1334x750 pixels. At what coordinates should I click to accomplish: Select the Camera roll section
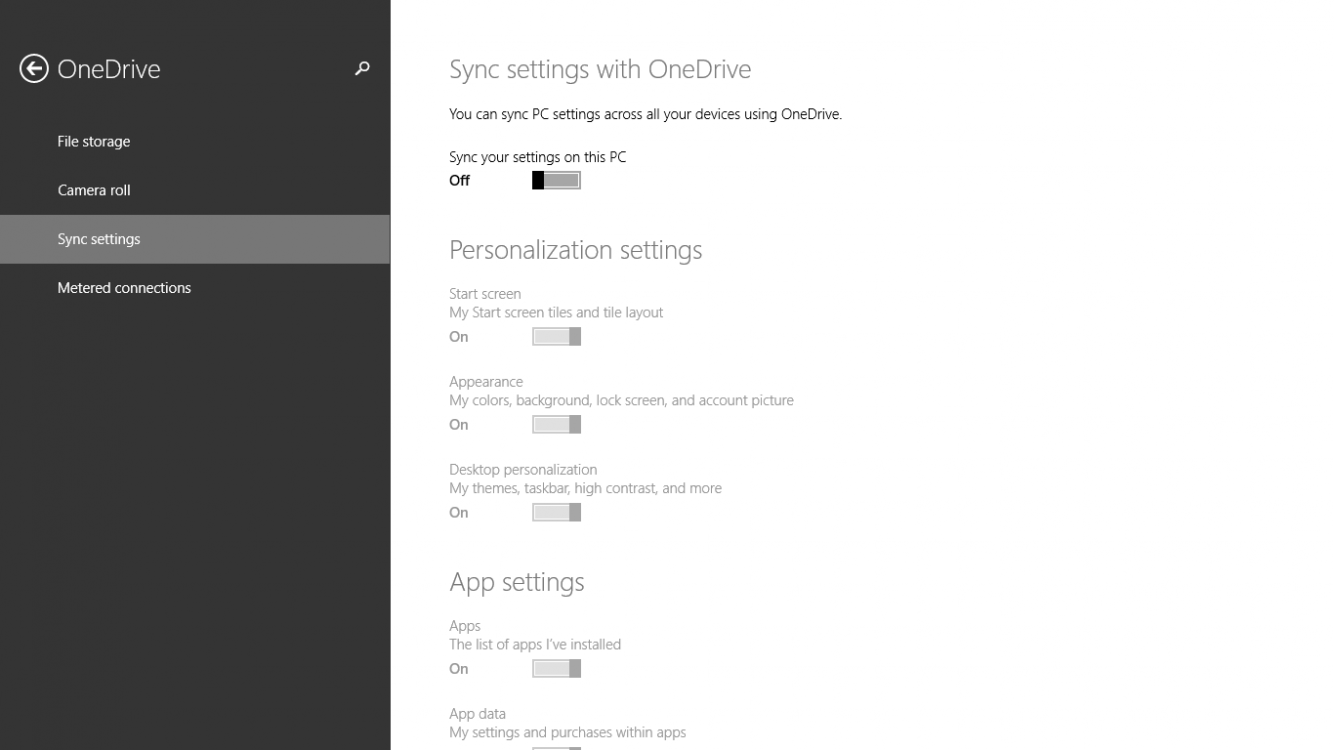tap(195, 190)
